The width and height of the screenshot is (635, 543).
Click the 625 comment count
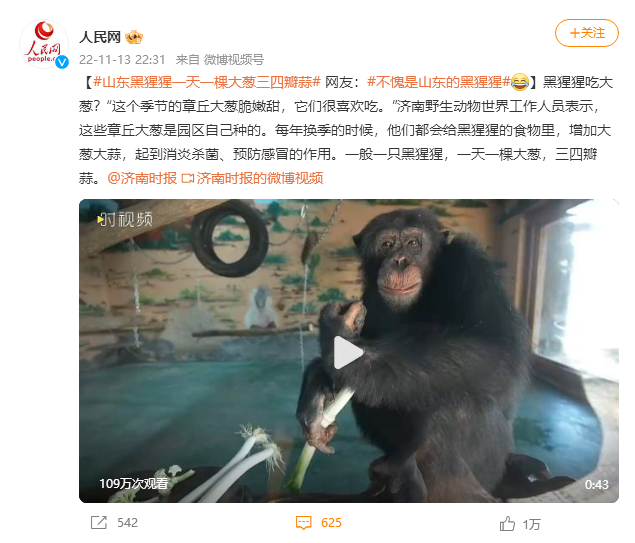[331, 523]
